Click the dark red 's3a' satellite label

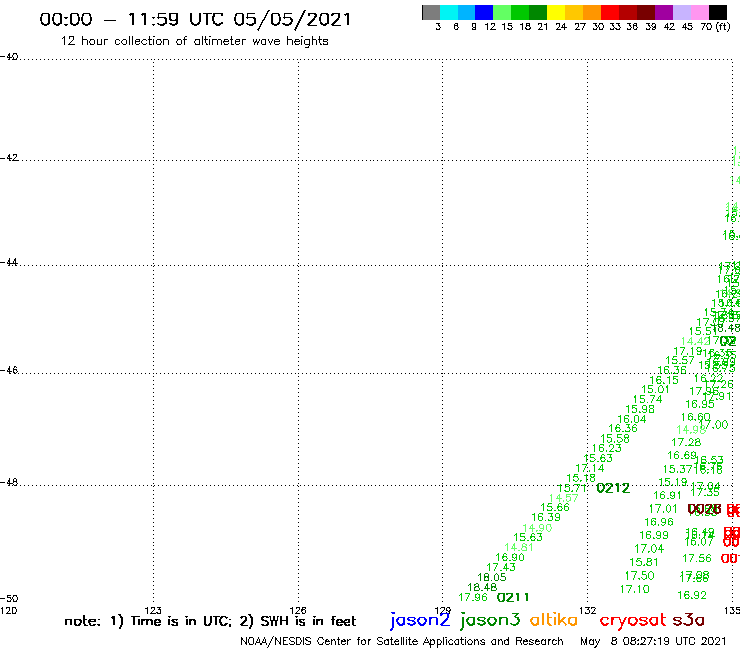pyautogui.click(x=688, y=620)
